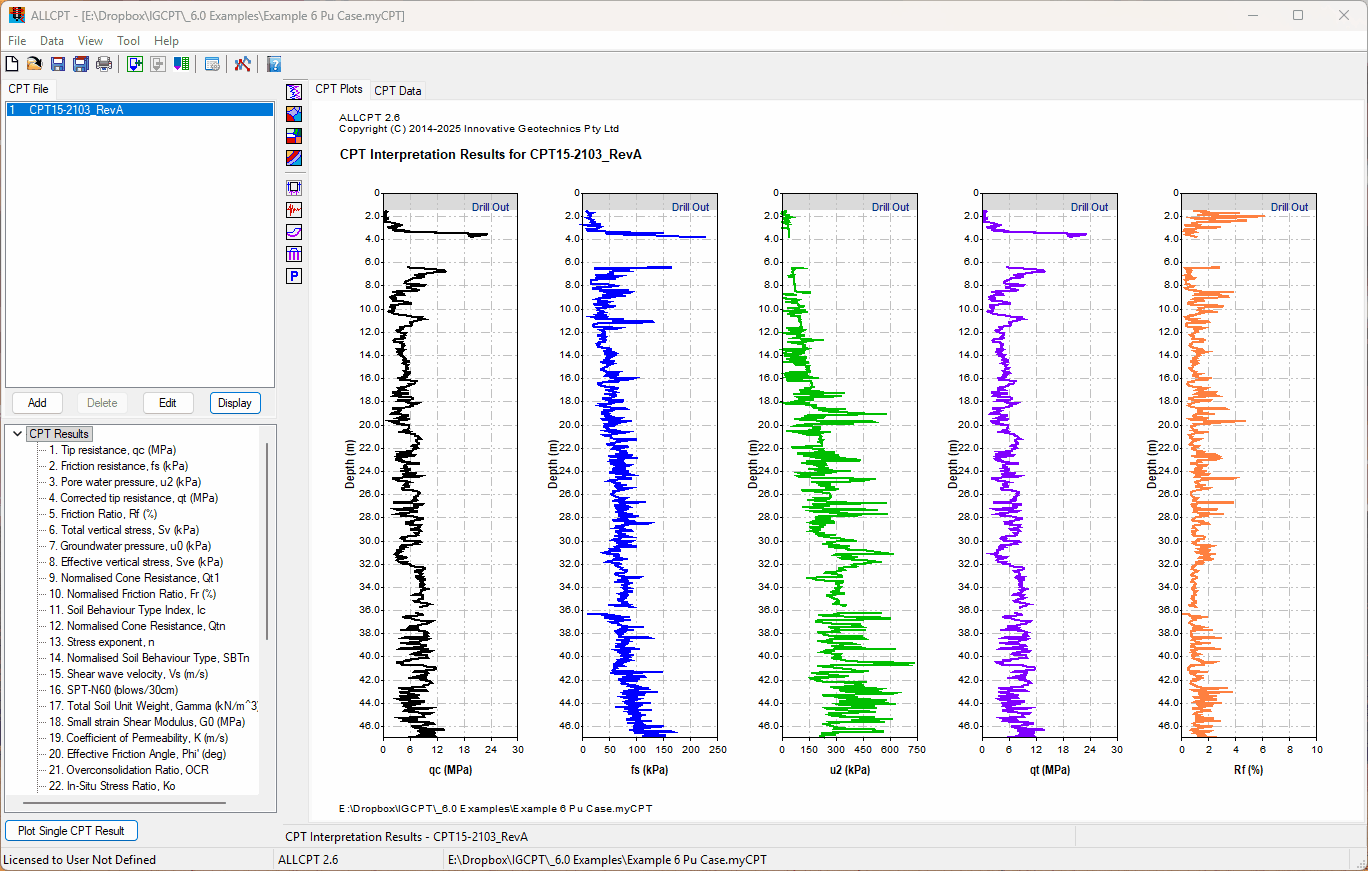Save the project with the single floppy icon
This screenshot has height=871, width=1368.
(x=58, y=64)
